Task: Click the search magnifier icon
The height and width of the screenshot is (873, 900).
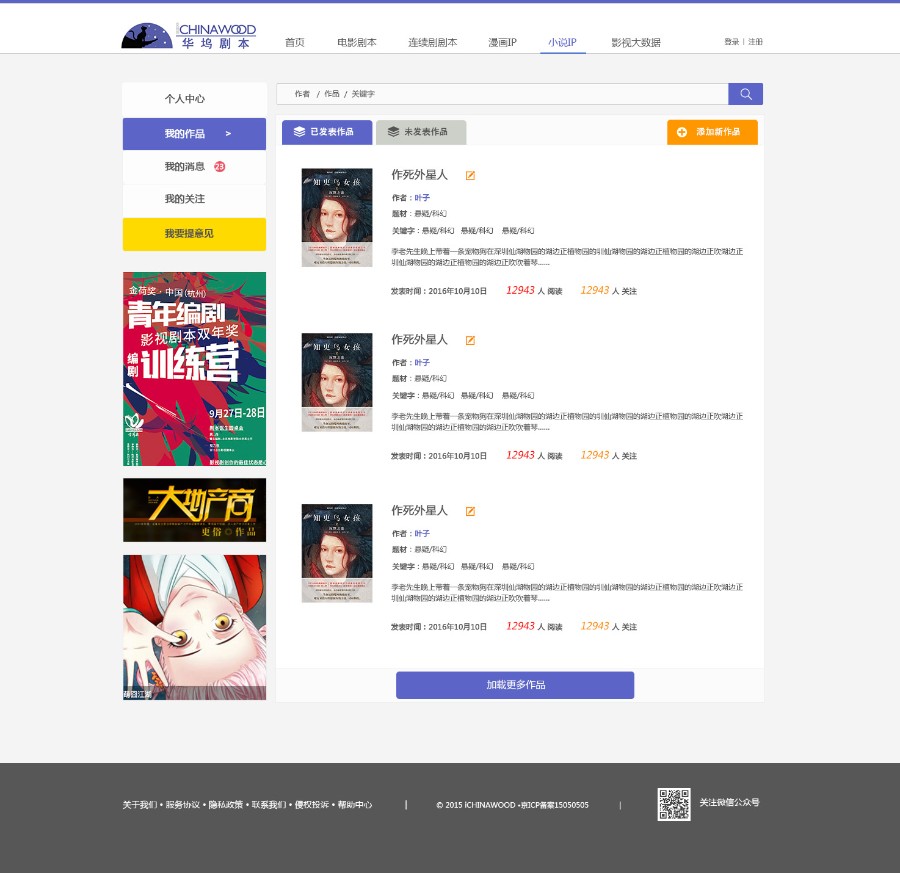Action: (x=745, y=93)
